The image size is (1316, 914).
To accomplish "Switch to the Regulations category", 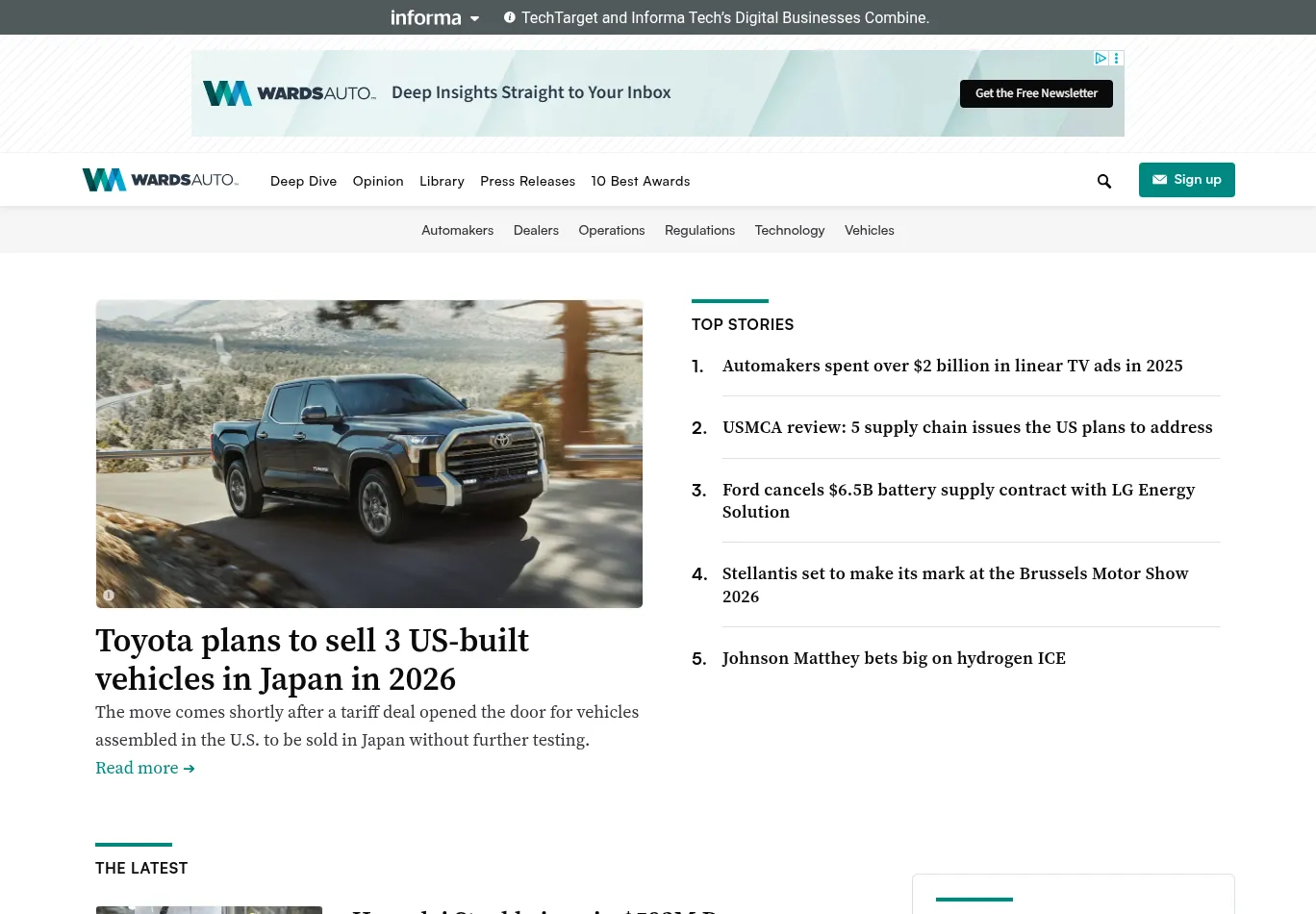I will 699,230.
